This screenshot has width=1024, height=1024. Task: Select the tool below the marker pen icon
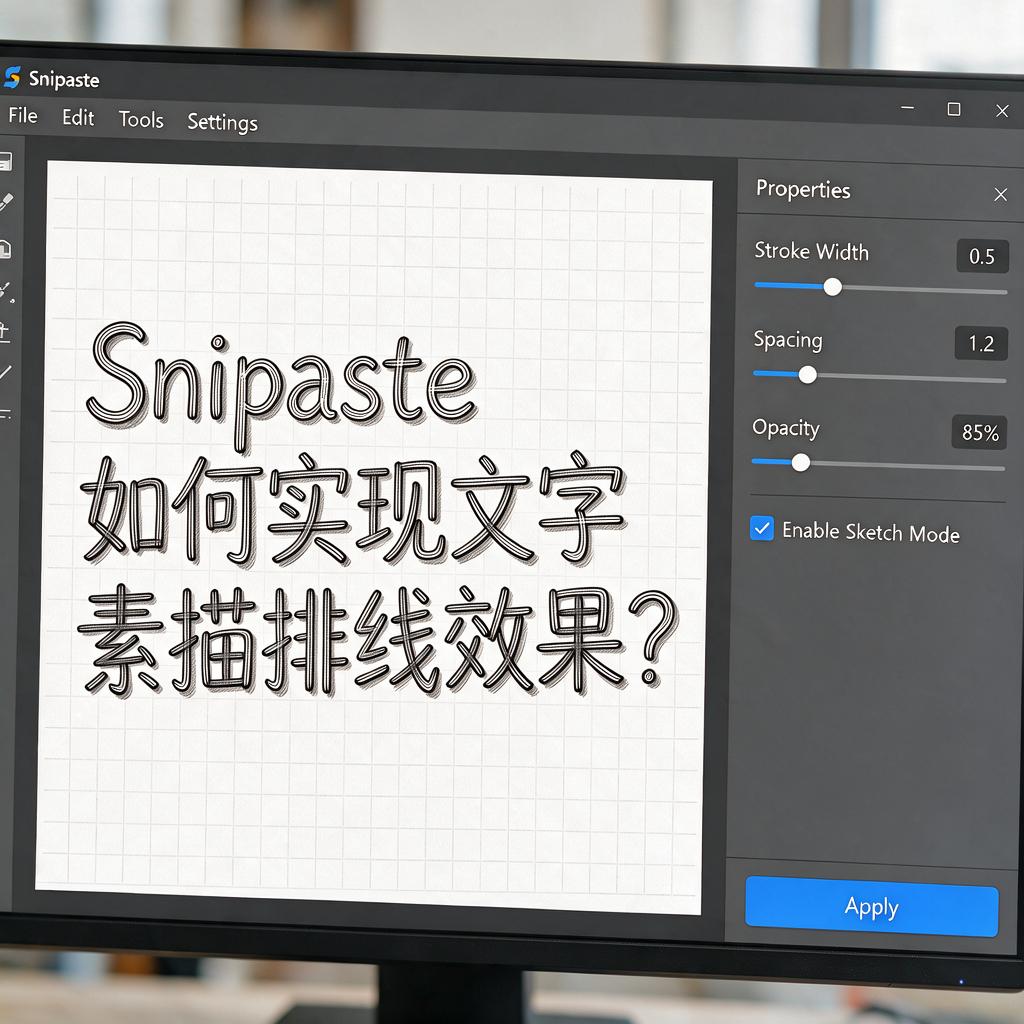pos(5,249)
